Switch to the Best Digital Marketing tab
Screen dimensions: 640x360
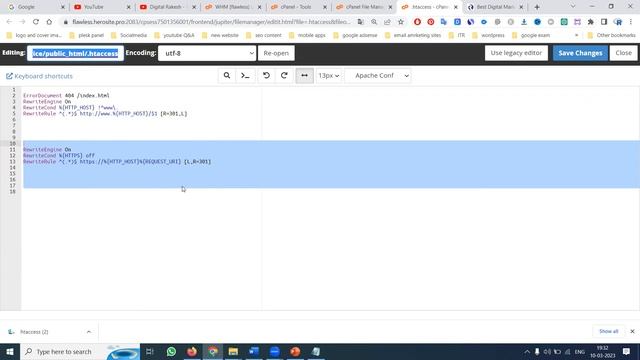494,7
